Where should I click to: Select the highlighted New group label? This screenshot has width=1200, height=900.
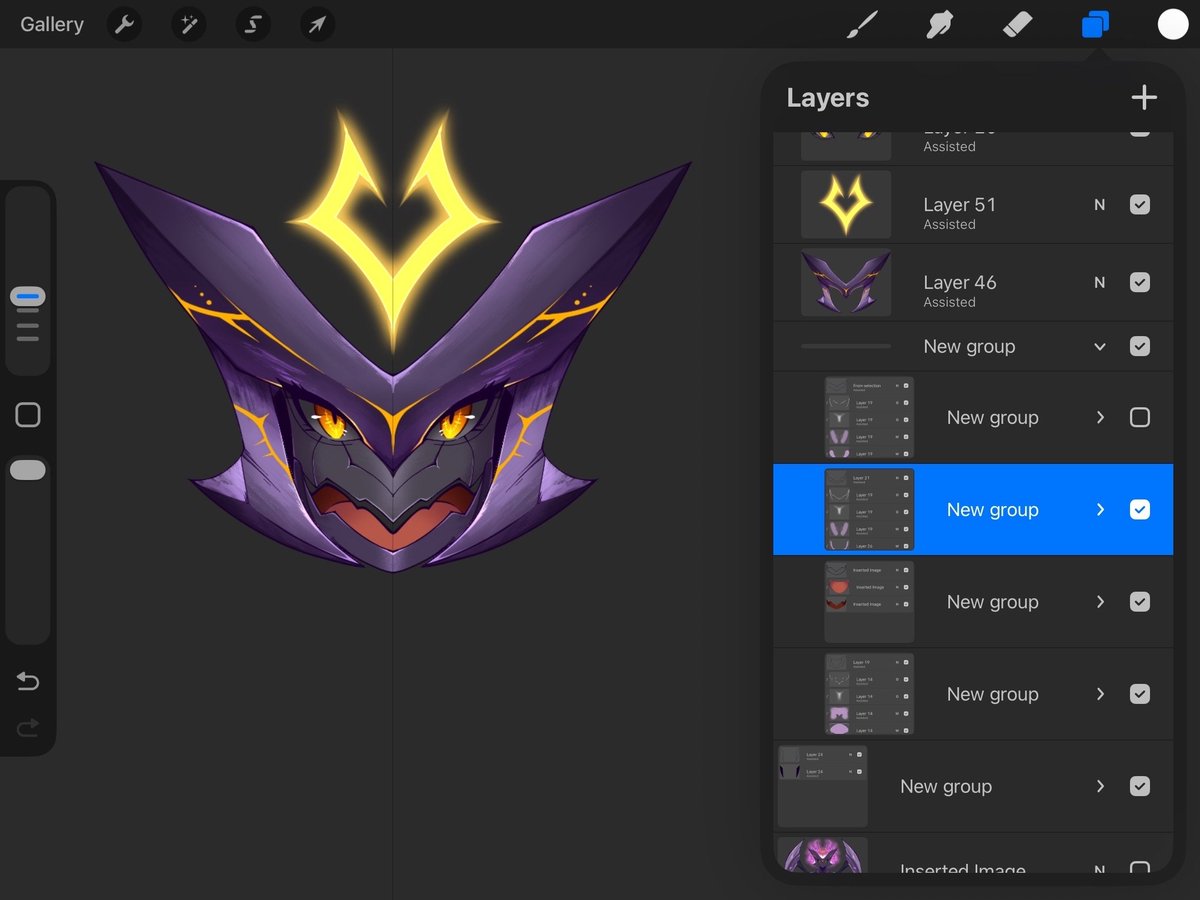[x=992, y=509]
